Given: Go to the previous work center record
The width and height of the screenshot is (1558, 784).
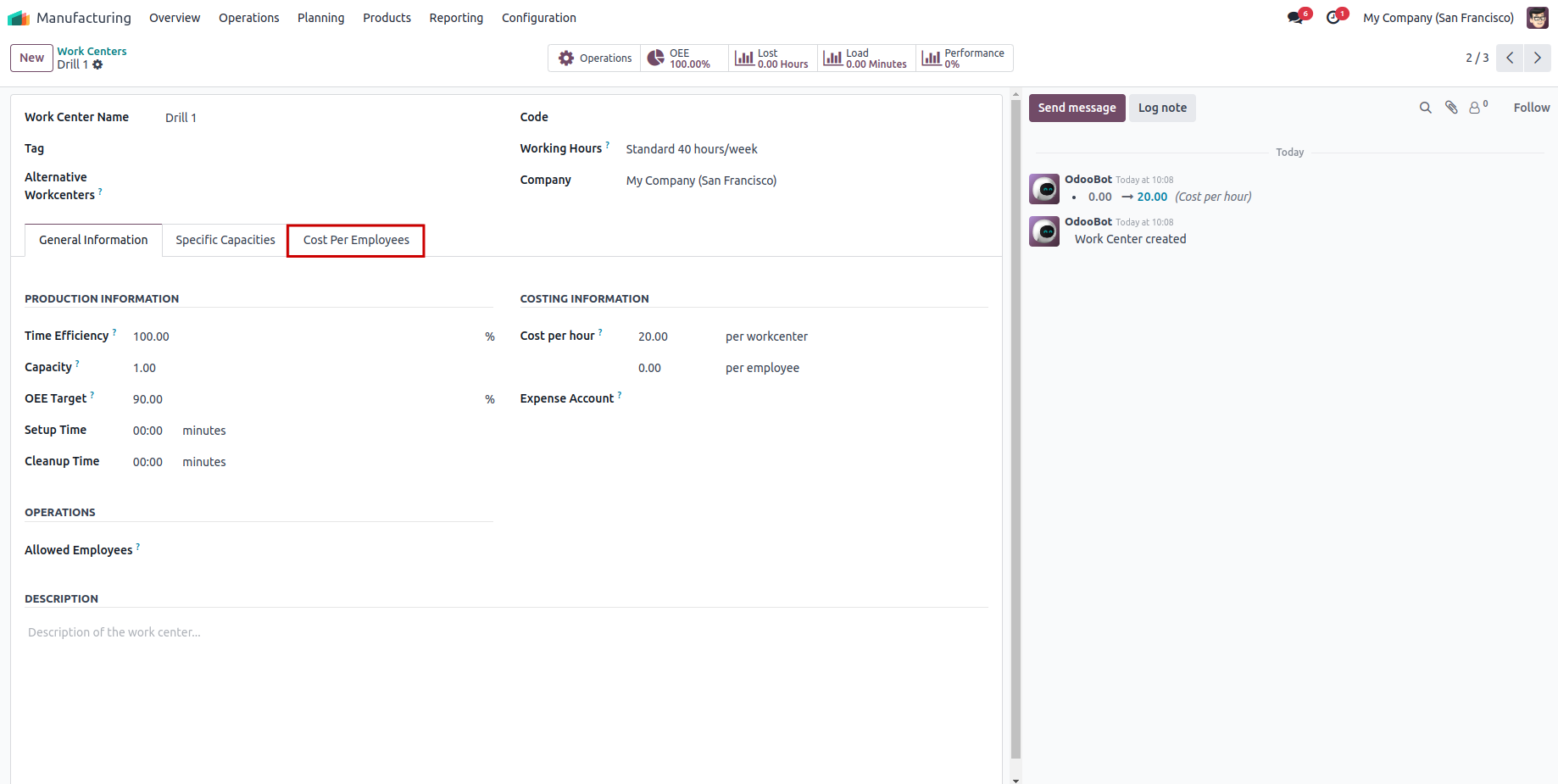Looking at the screenshot, I should tap(1510, 58).
